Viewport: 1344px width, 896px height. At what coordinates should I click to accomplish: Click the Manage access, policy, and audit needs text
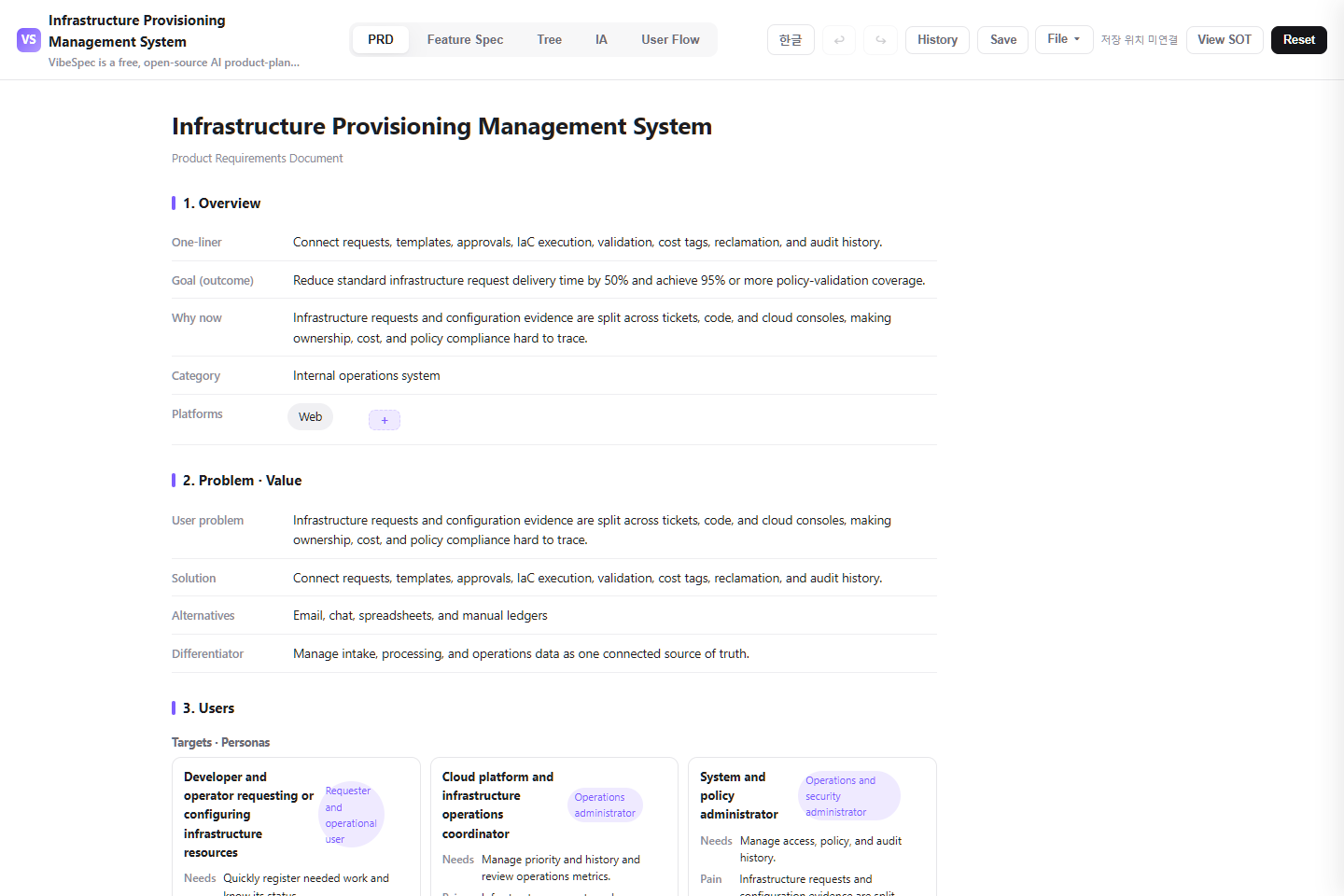(x=820, y=849)
